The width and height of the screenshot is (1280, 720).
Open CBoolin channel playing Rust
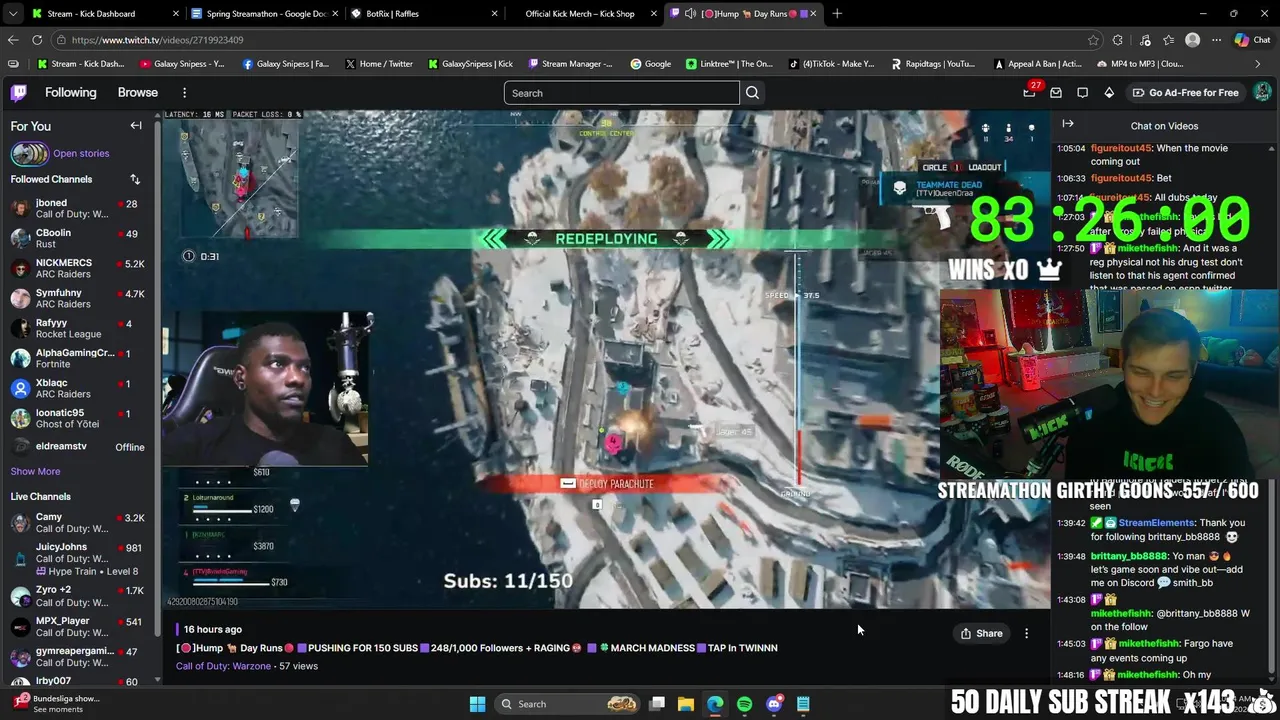coord(78,238)
